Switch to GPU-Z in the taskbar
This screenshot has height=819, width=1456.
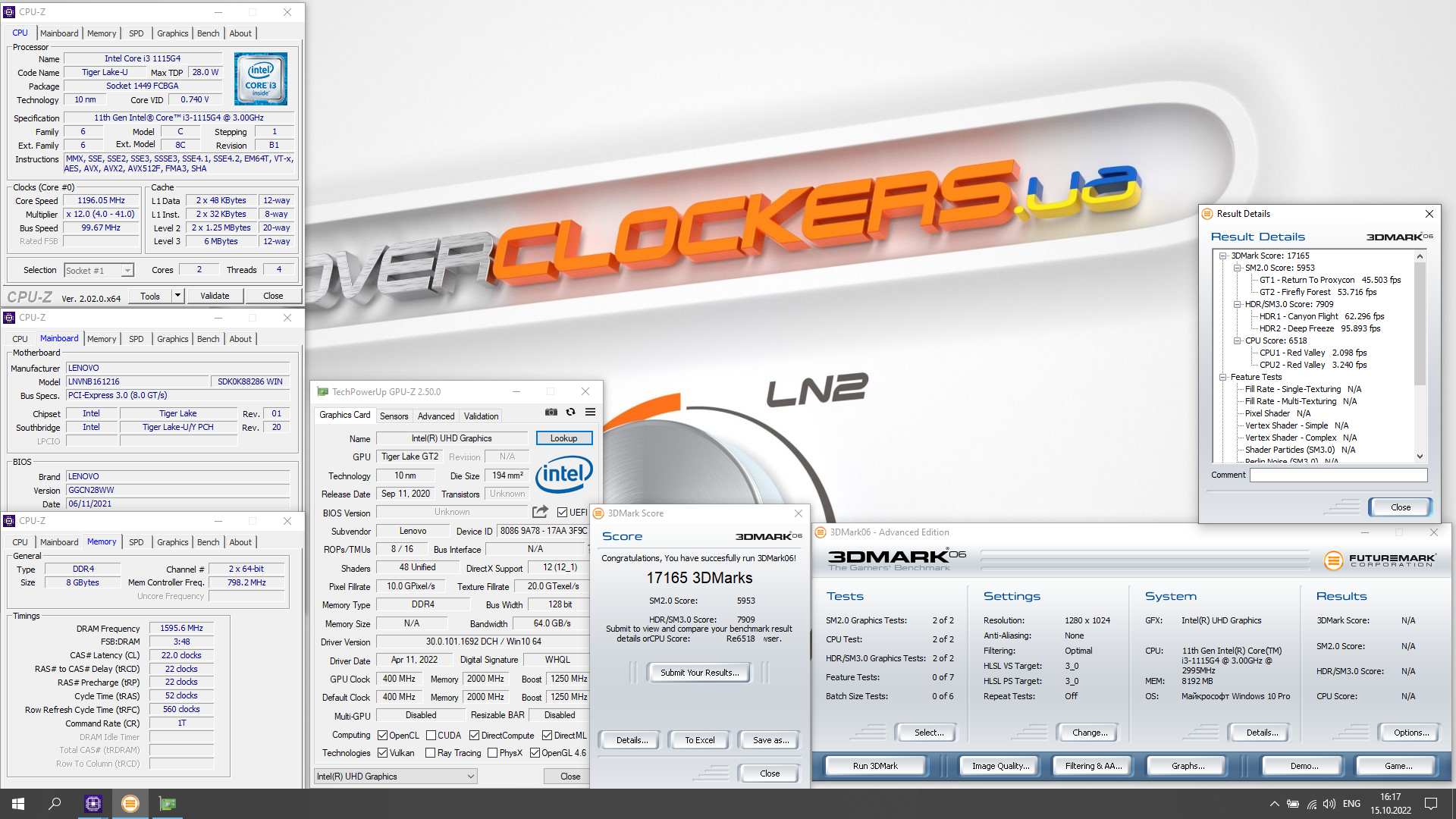168,804
